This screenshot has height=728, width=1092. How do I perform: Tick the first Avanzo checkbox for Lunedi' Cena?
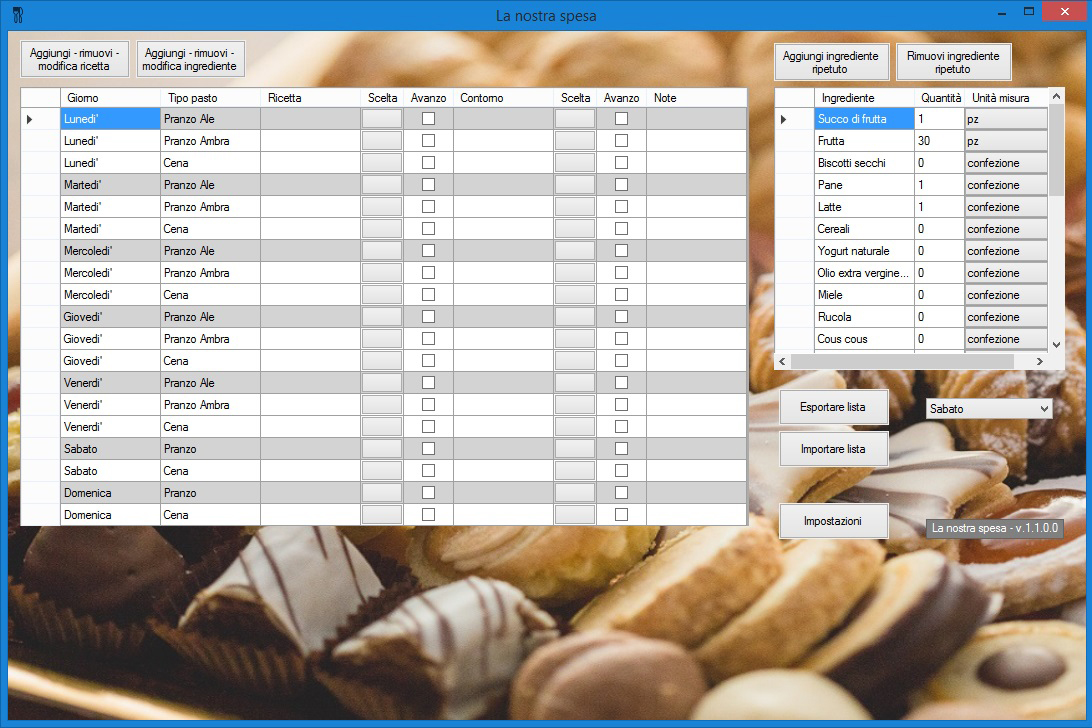point(428,163)
